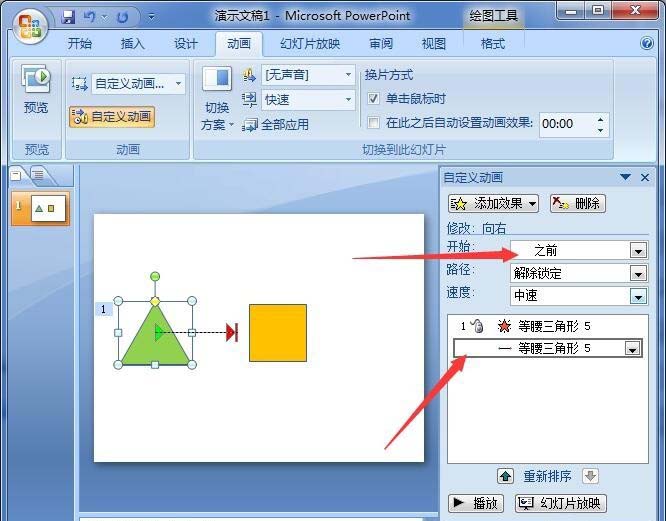Open the custom animation pane options arrow
Image resolution: width=666 pixels, height=521 pixels.
[625, 177]
